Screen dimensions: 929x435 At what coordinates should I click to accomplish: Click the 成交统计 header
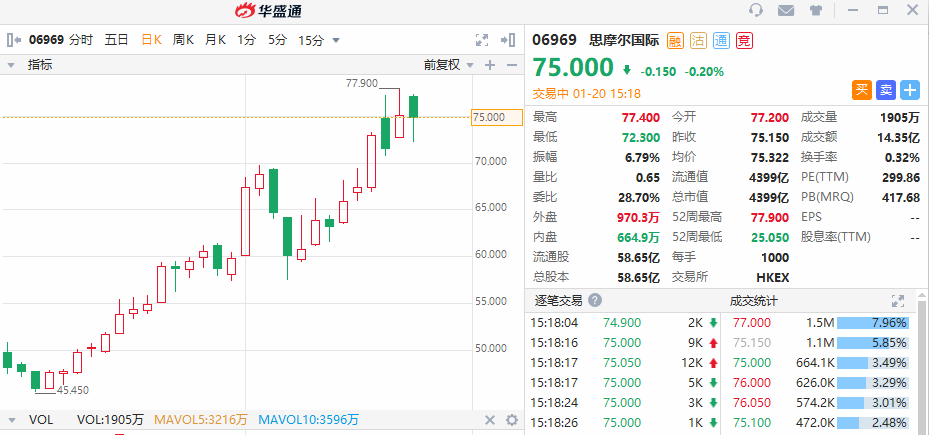753,301
